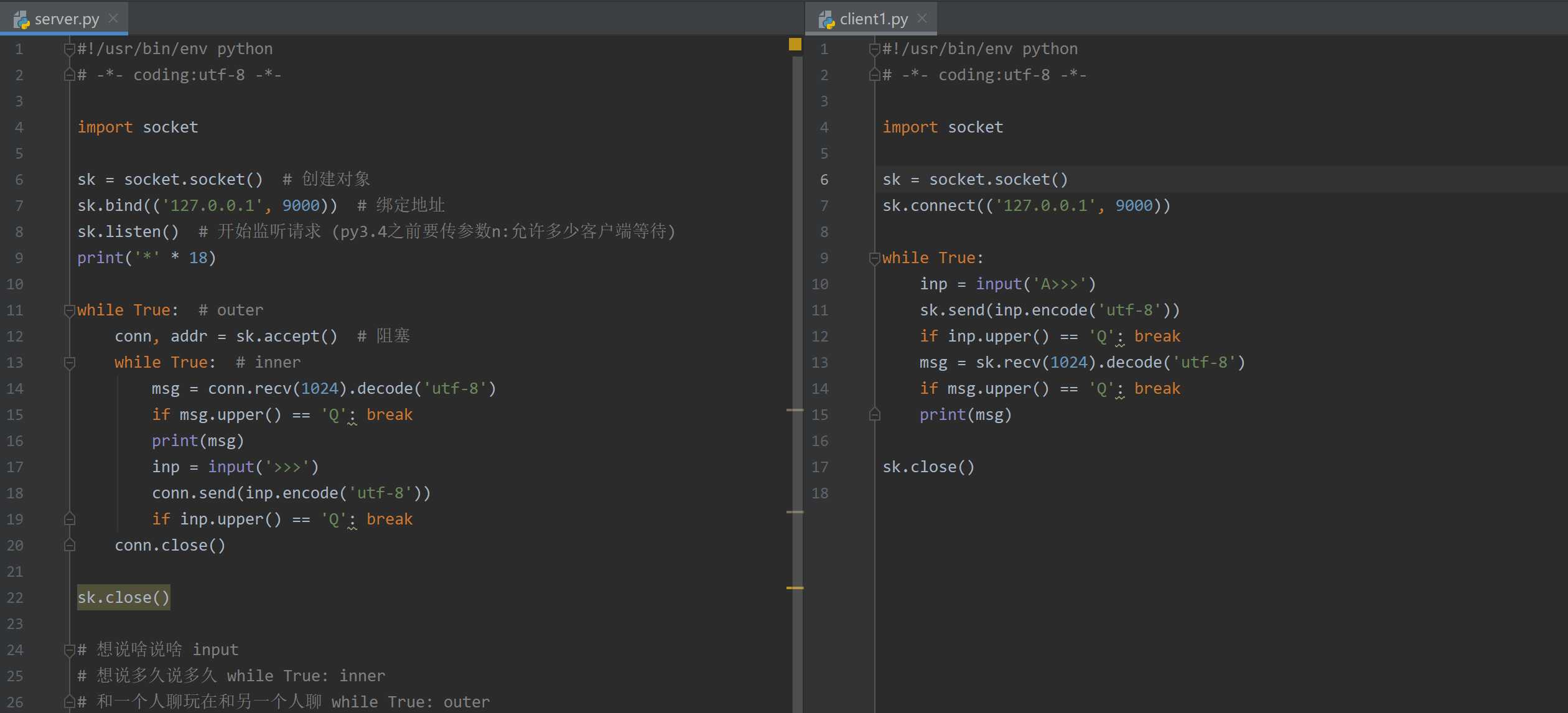Click conn.recv(1024) line in server.py
The height and width of the screenshot is (713, 1568).
pyautogui.click(x=324, y=389)
